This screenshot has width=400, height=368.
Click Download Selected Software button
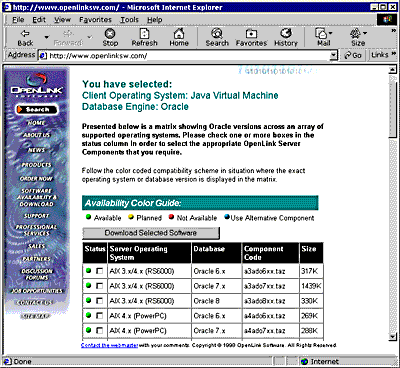click(x=151, y=233)
